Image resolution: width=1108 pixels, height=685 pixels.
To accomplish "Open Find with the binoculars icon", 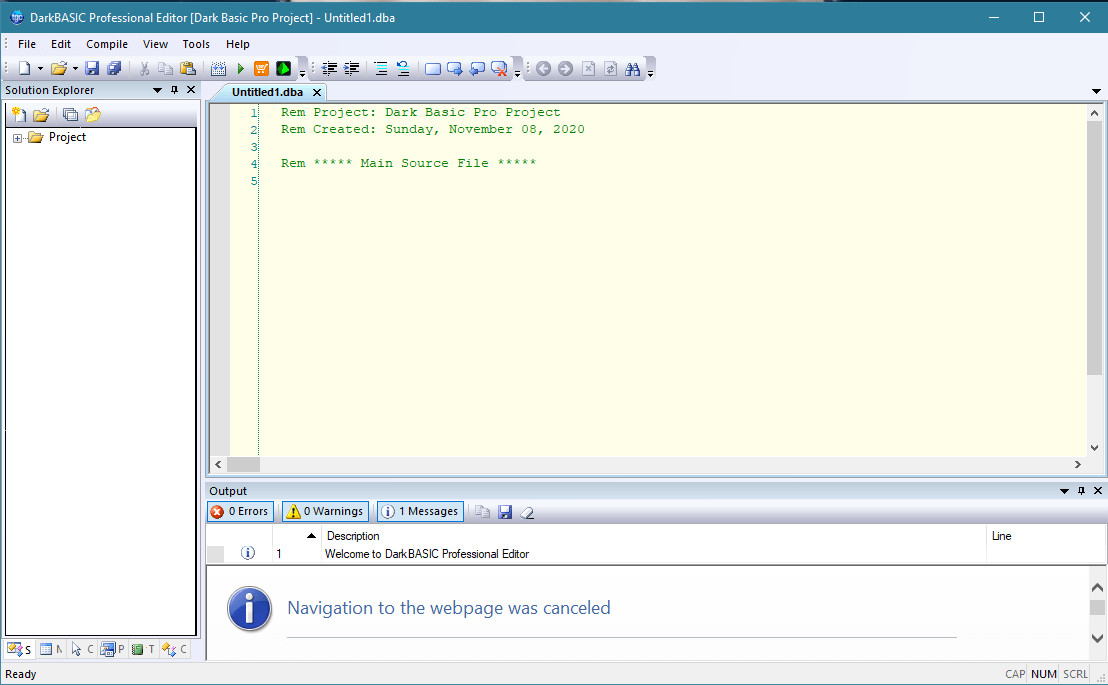I will click(632, 69).
